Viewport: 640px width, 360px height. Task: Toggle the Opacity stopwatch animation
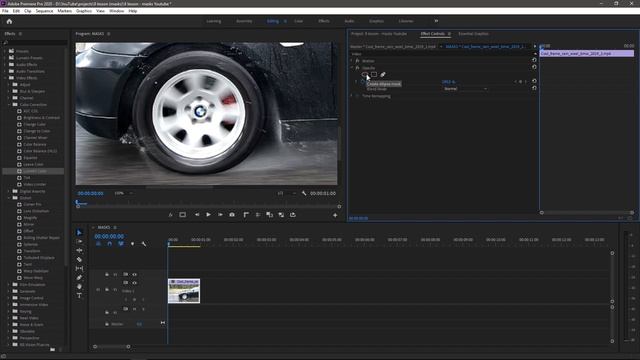tap(362, 82)
